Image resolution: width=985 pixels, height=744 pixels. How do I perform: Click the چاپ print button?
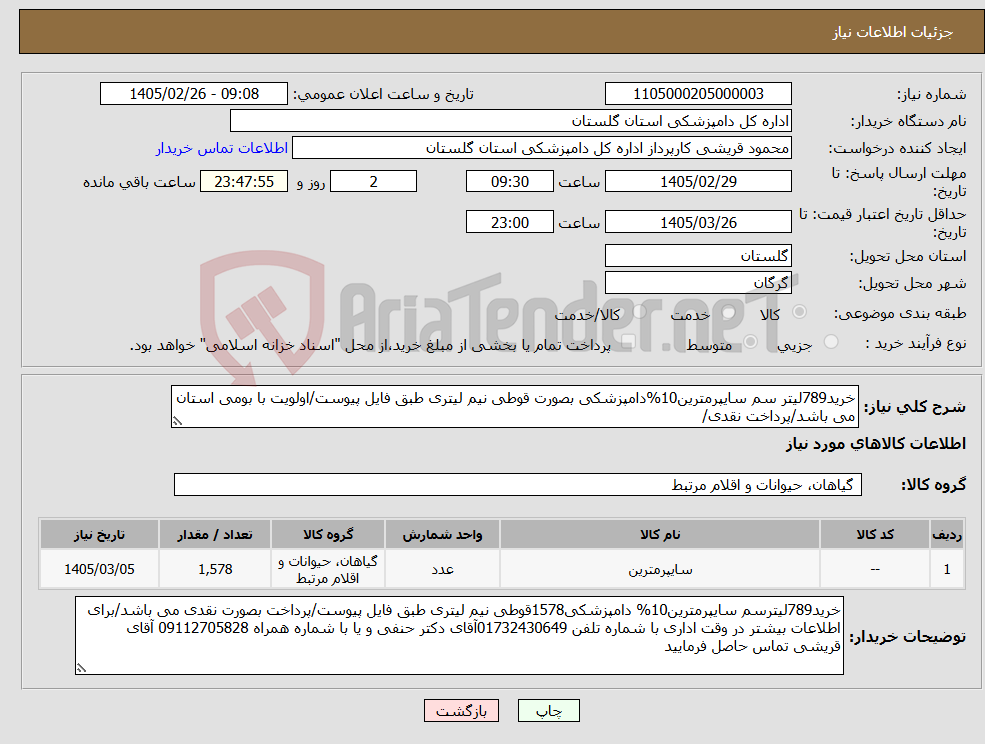pos(548,711)
